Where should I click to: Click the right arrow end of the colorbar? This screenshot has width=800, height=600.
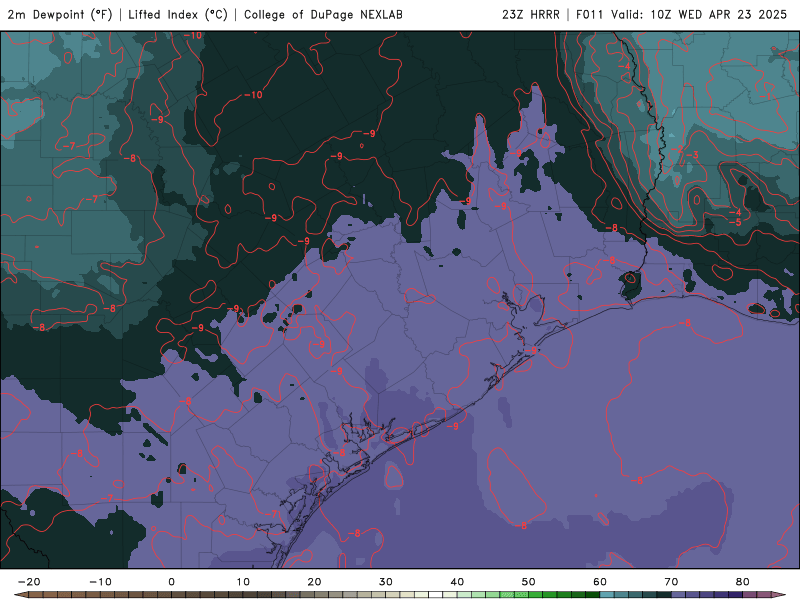(778, 595)
